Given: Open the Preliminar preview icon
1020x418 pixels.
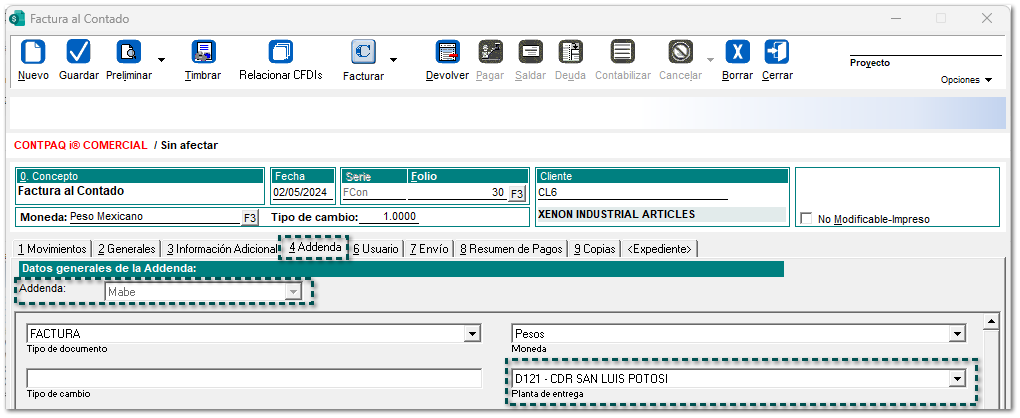Looking at the screenshot, I should pyautogui.click(x=129, y=53).
